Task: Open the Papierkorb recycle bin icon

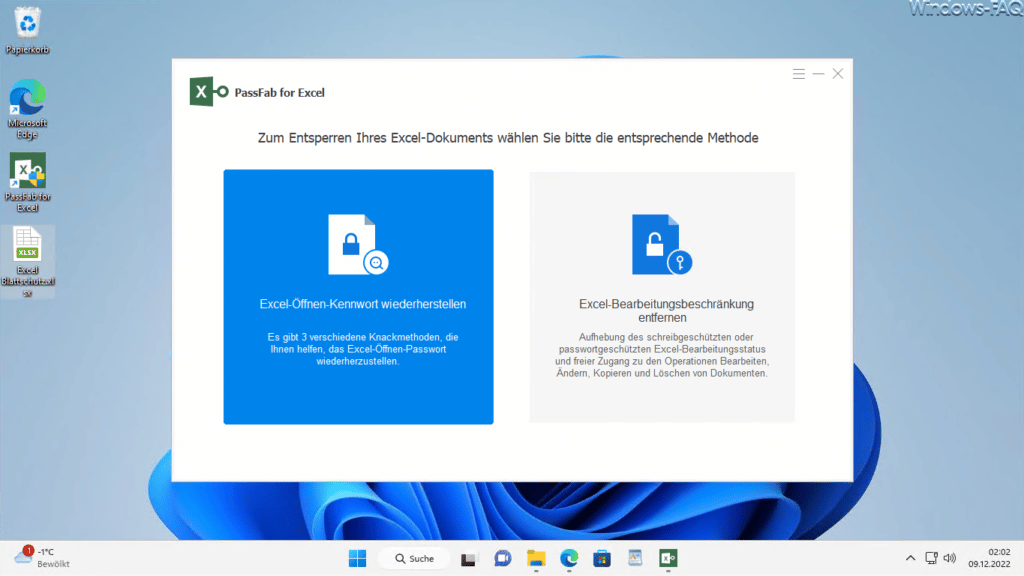Action: tap(27, 29)
